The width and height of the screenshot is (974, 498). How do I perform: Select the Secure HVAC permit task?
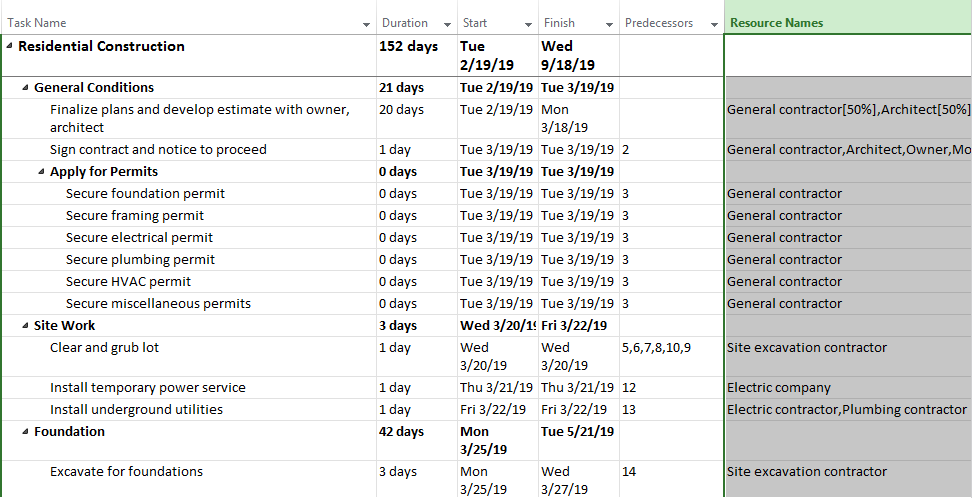(x=128, y=282)
